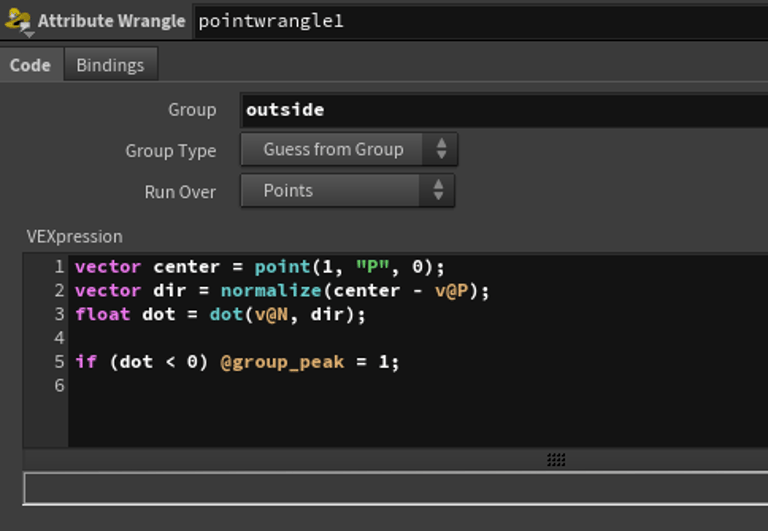The width and height of the screenshot is (768, 531).
Task: Click the Run Over parameter label
Action: (180, 192)
